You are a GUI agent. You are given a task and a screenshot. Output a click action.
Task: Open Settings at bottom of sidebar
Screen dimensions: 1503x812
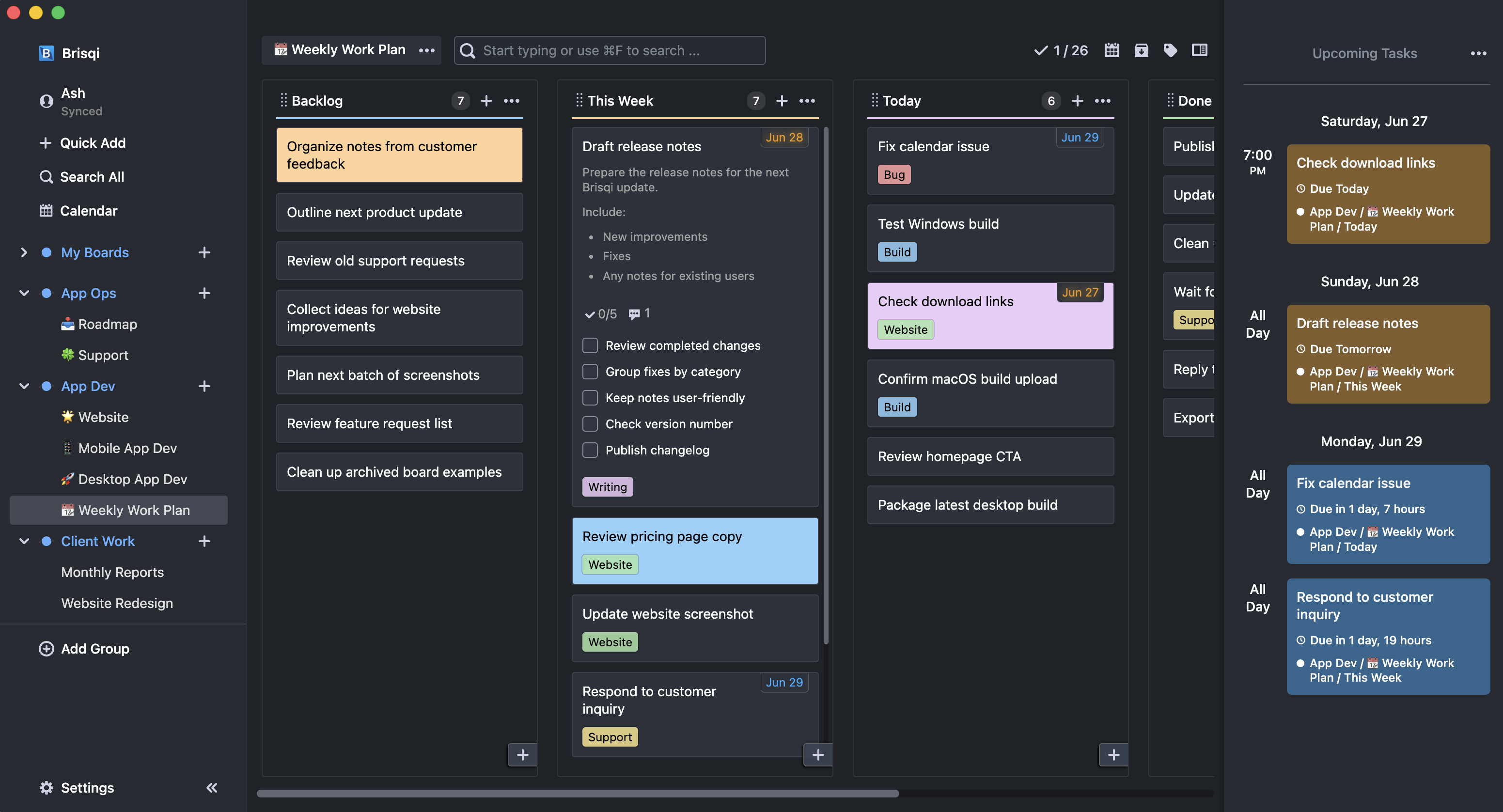[77, 787]
